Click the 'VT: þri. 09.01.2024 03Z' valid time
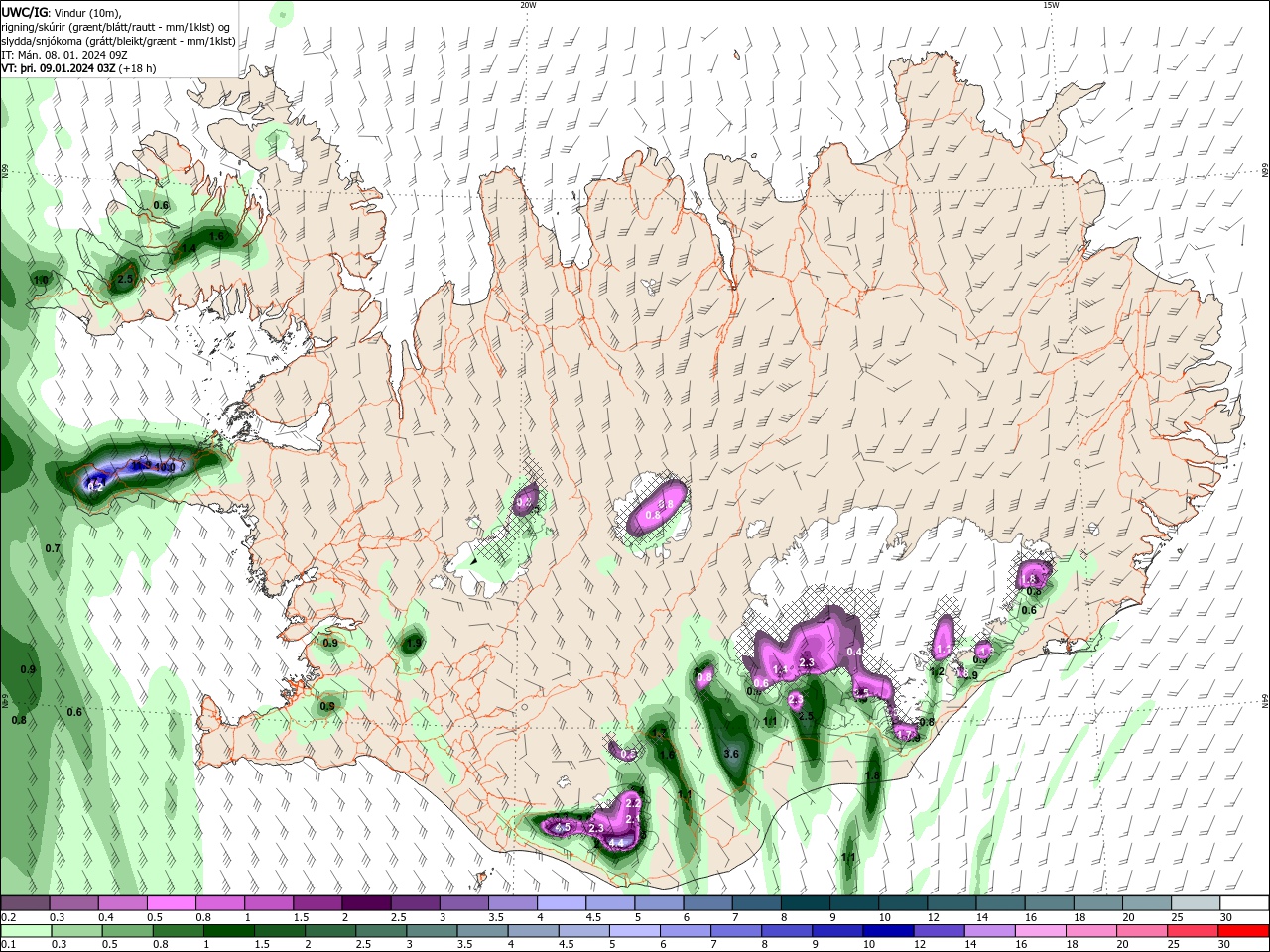This screenshot has height=952, width=1270. coord(59,68)
